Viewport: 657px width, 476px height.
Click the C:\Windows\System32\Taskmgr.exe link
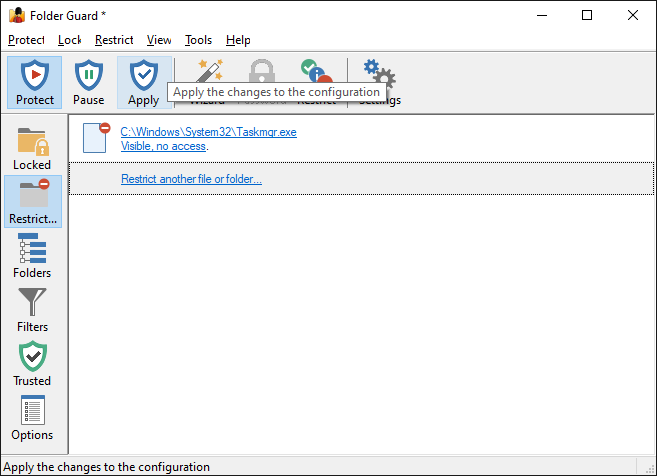pos(209,132)
